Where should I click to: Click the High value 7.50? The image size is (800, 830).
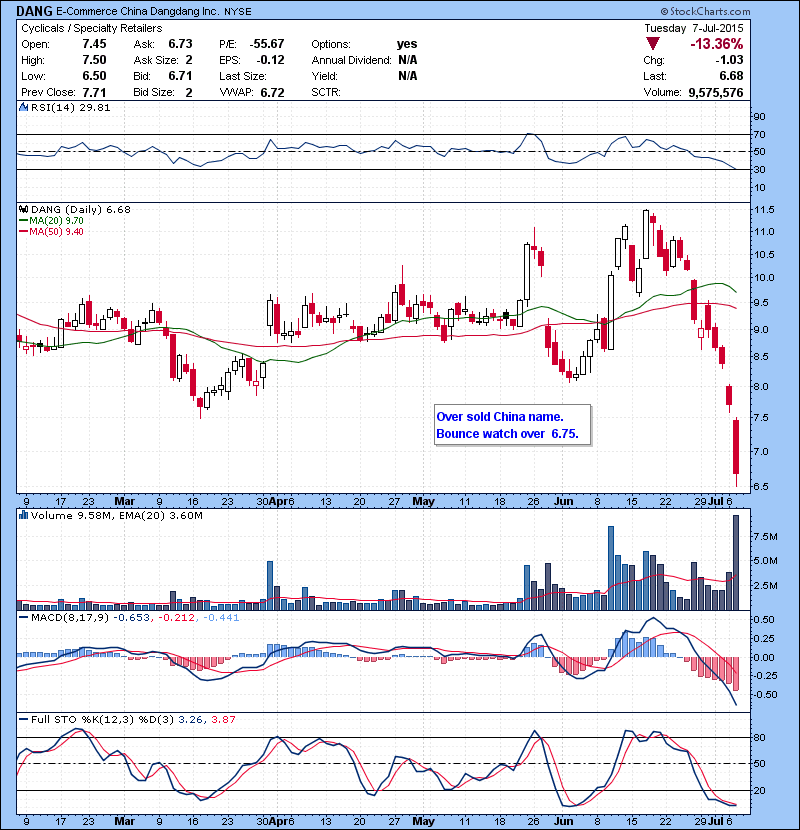click(94, 60)
